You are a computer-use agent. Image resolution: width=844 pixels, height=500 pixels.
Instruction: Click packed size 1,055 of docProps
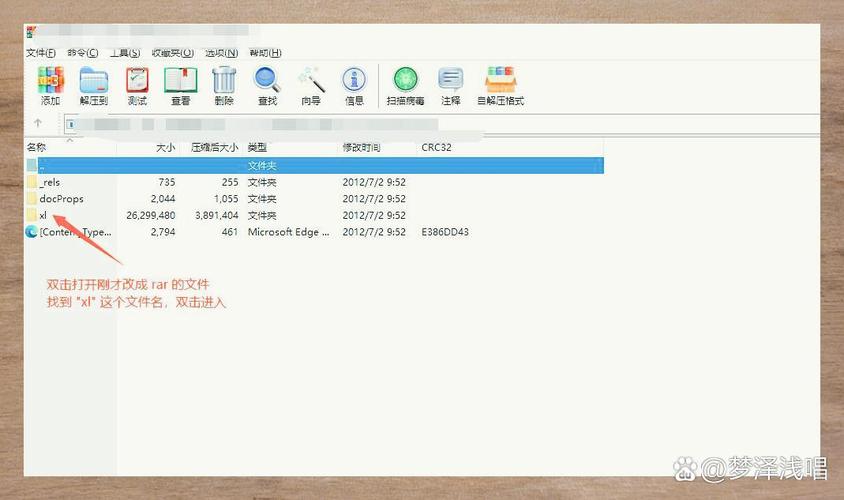(x=226, y=199)
